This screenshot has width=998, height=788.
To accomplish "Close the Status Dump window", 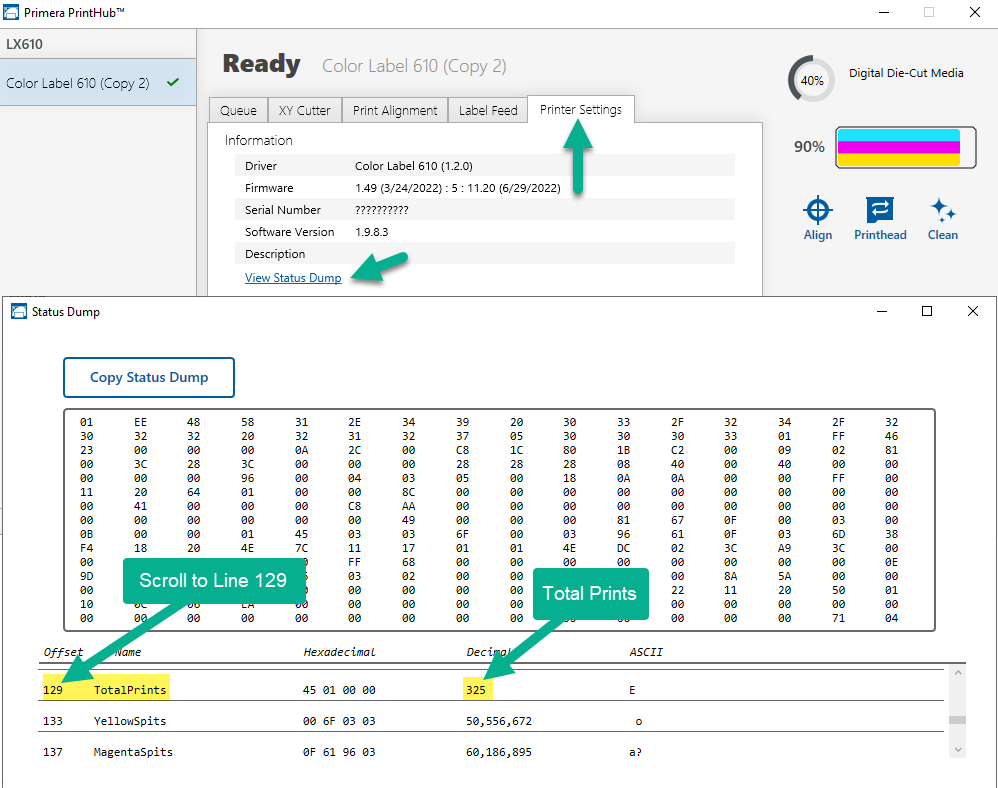I will [x=973, y=311].
